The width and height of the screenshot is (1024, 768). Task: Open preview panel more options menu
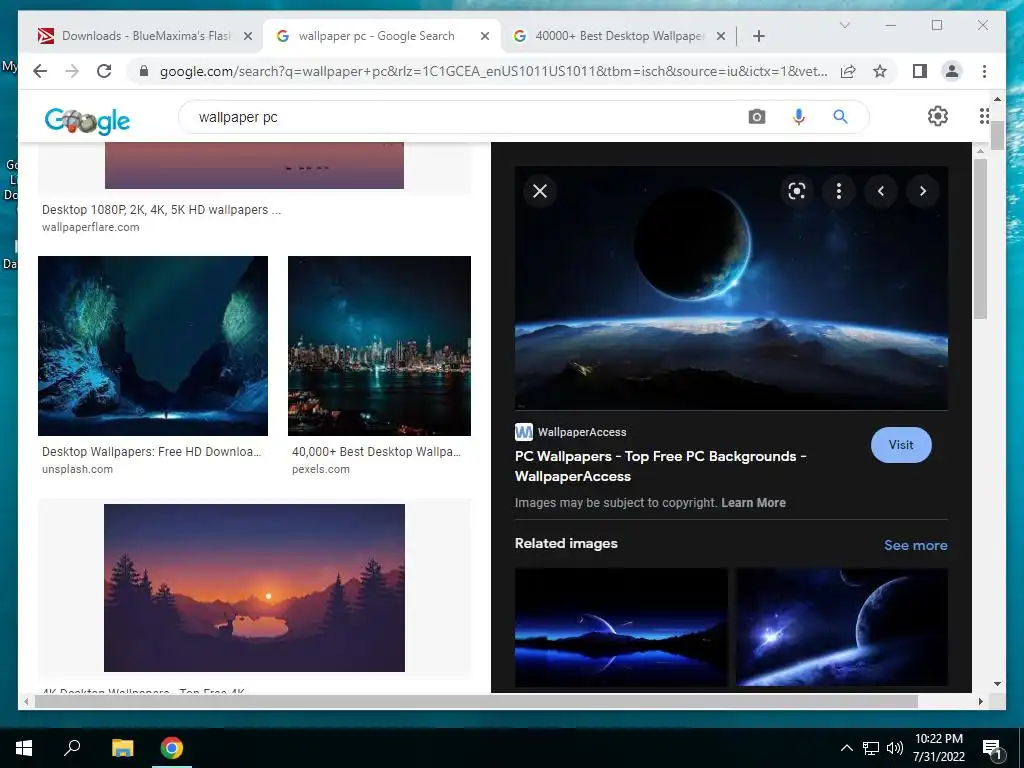tap(839, 191)
